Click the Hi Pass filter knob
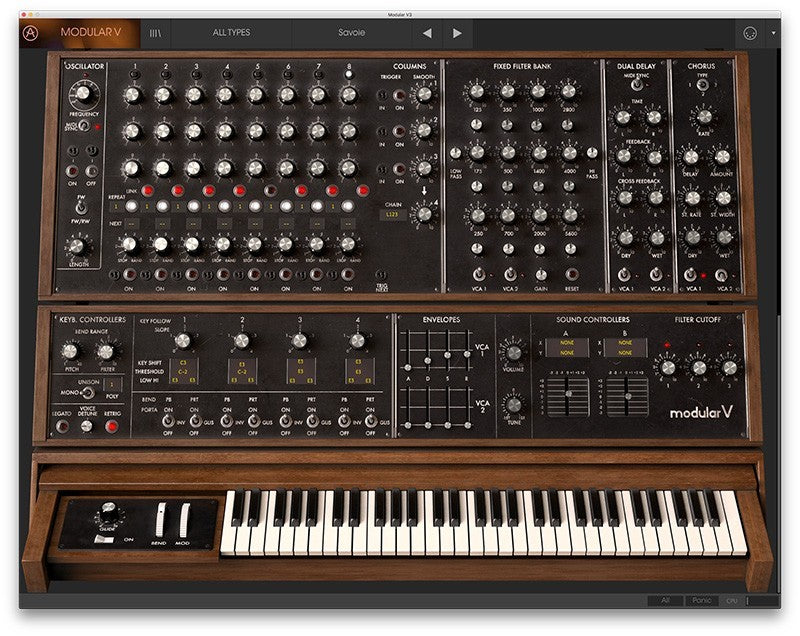The height and width of the screenshot is (636, 800). tap(592, 152)
